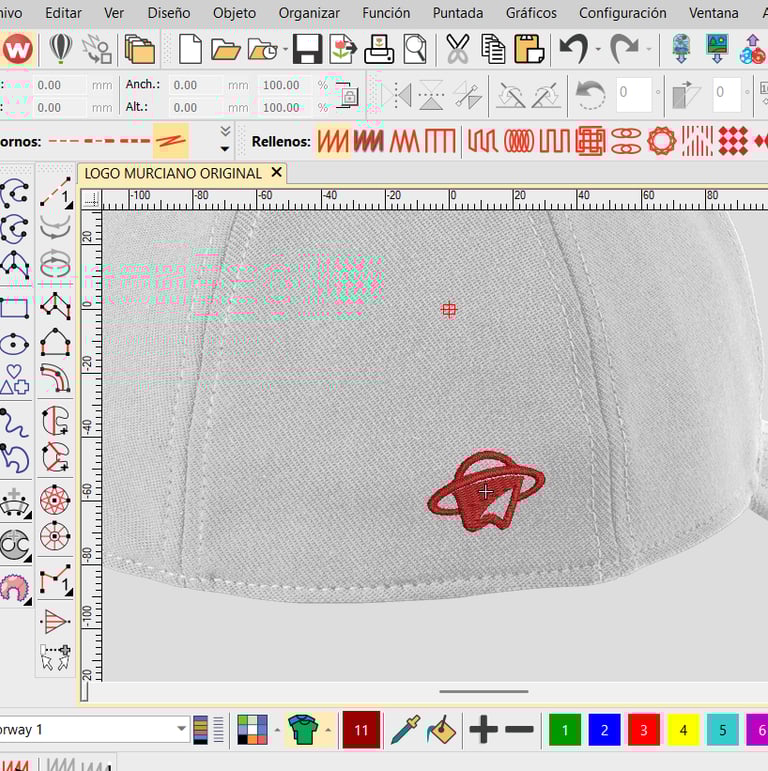Screen dimensions: 768x771
Task: Select the first satin fill in Rellenos
Action: coord(332,141)
